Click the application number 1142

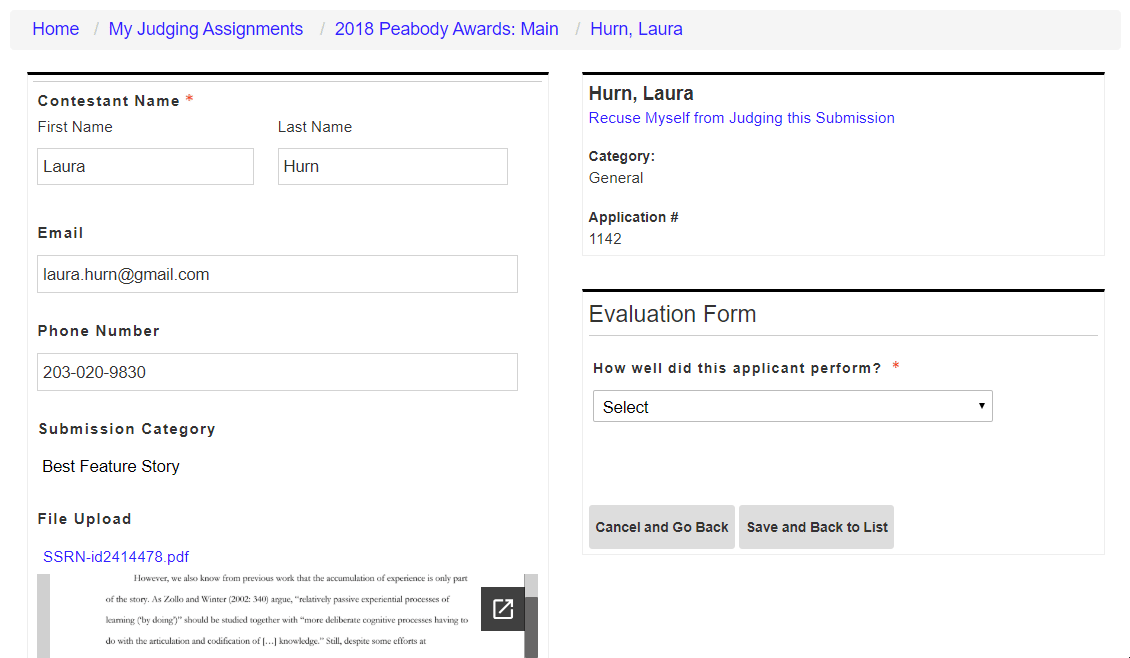(605, 239)
